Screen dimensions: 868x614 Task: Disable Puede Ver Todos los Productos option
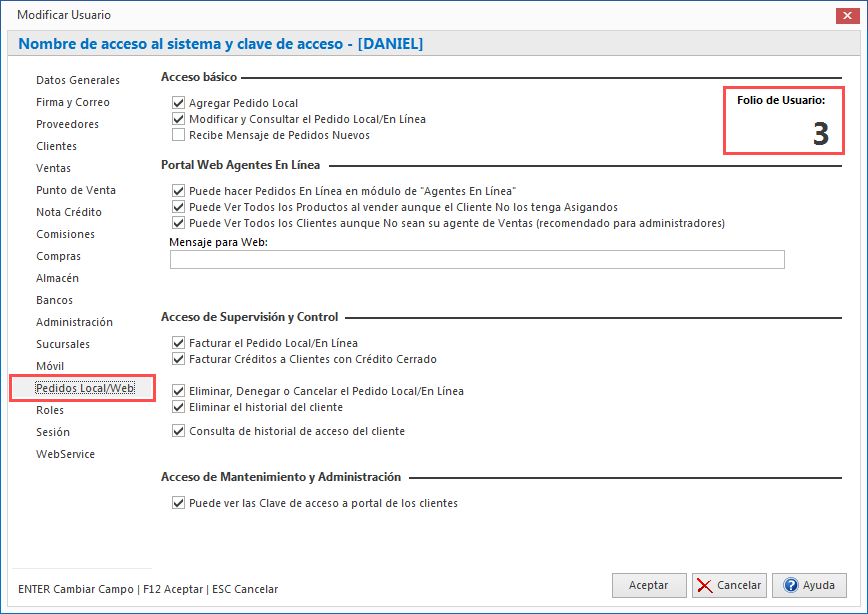coord(177,206)
